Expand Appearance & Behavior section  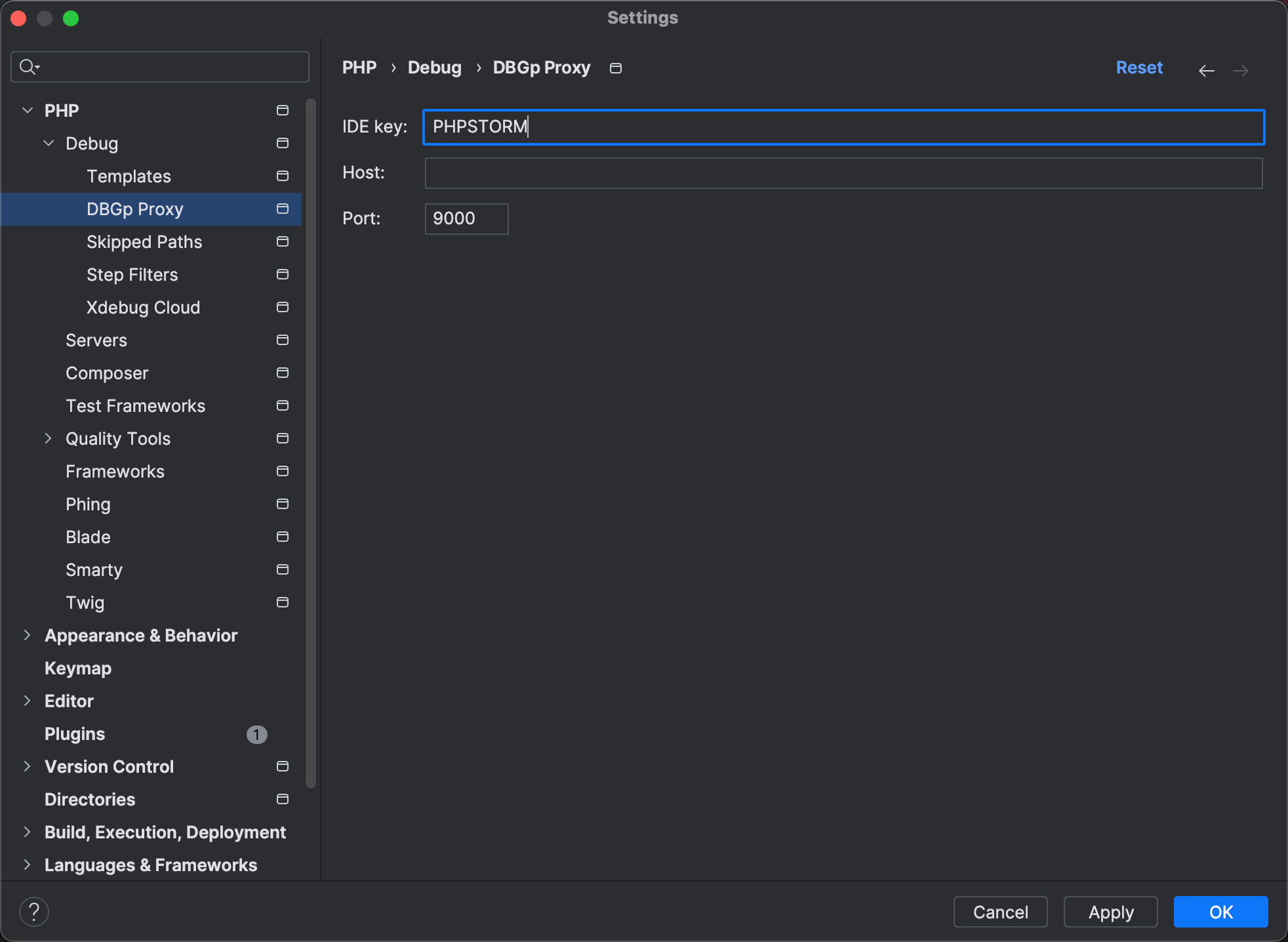(x=28, y=635)
